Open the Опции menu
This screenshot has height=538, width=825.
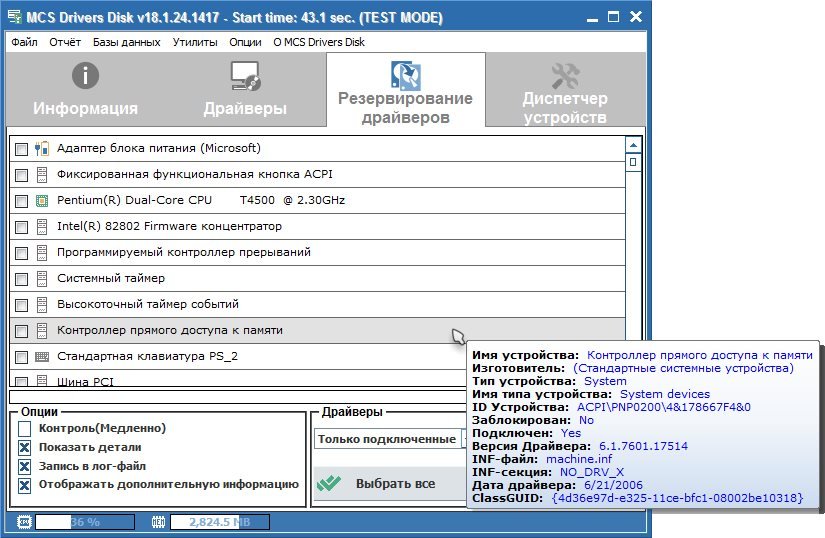(245, 42)
